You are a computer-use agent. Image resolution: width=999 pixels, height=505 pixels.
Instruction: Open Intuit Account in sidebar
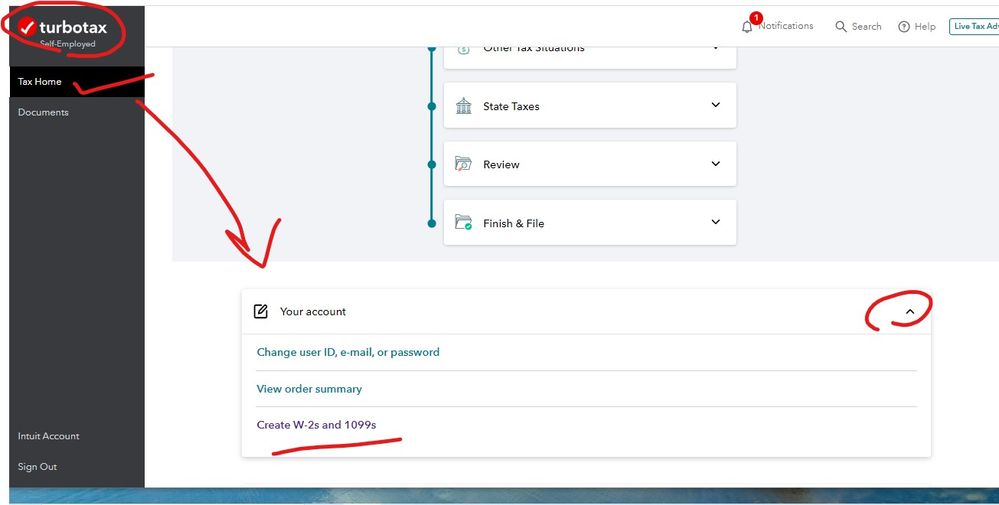(x=48, y=436)
